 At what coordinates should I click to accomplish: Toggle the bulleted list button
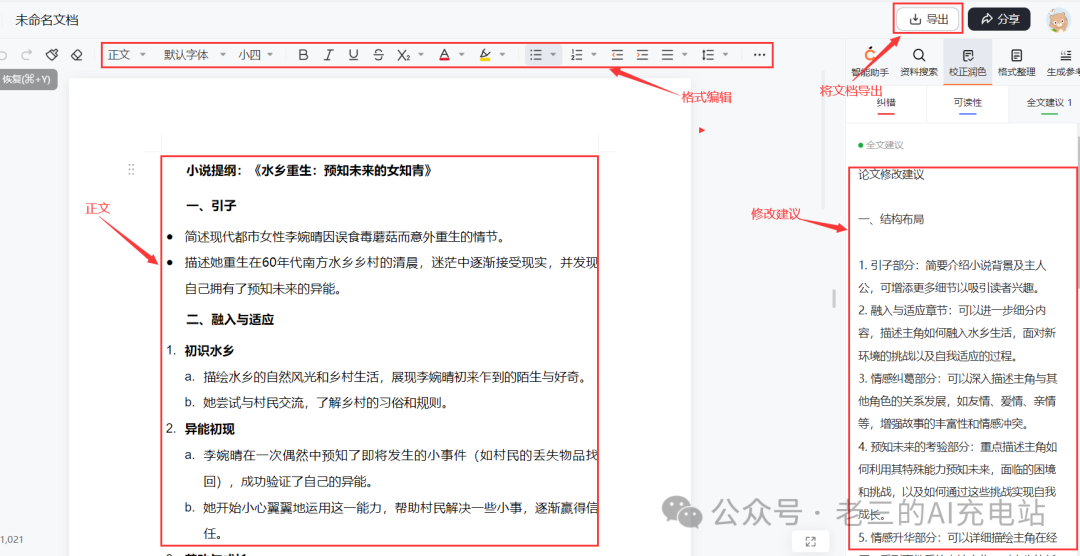[x=536, y=55]
